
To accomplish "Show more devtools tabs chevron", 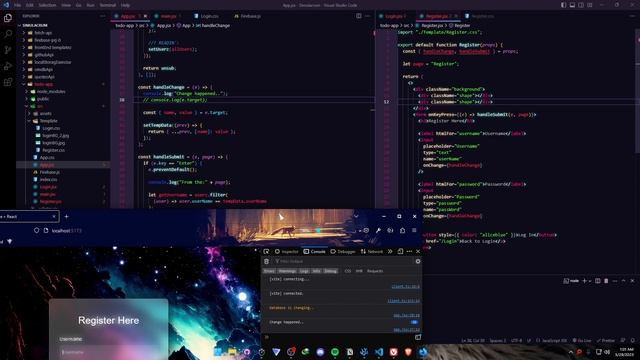I will 390,251.
